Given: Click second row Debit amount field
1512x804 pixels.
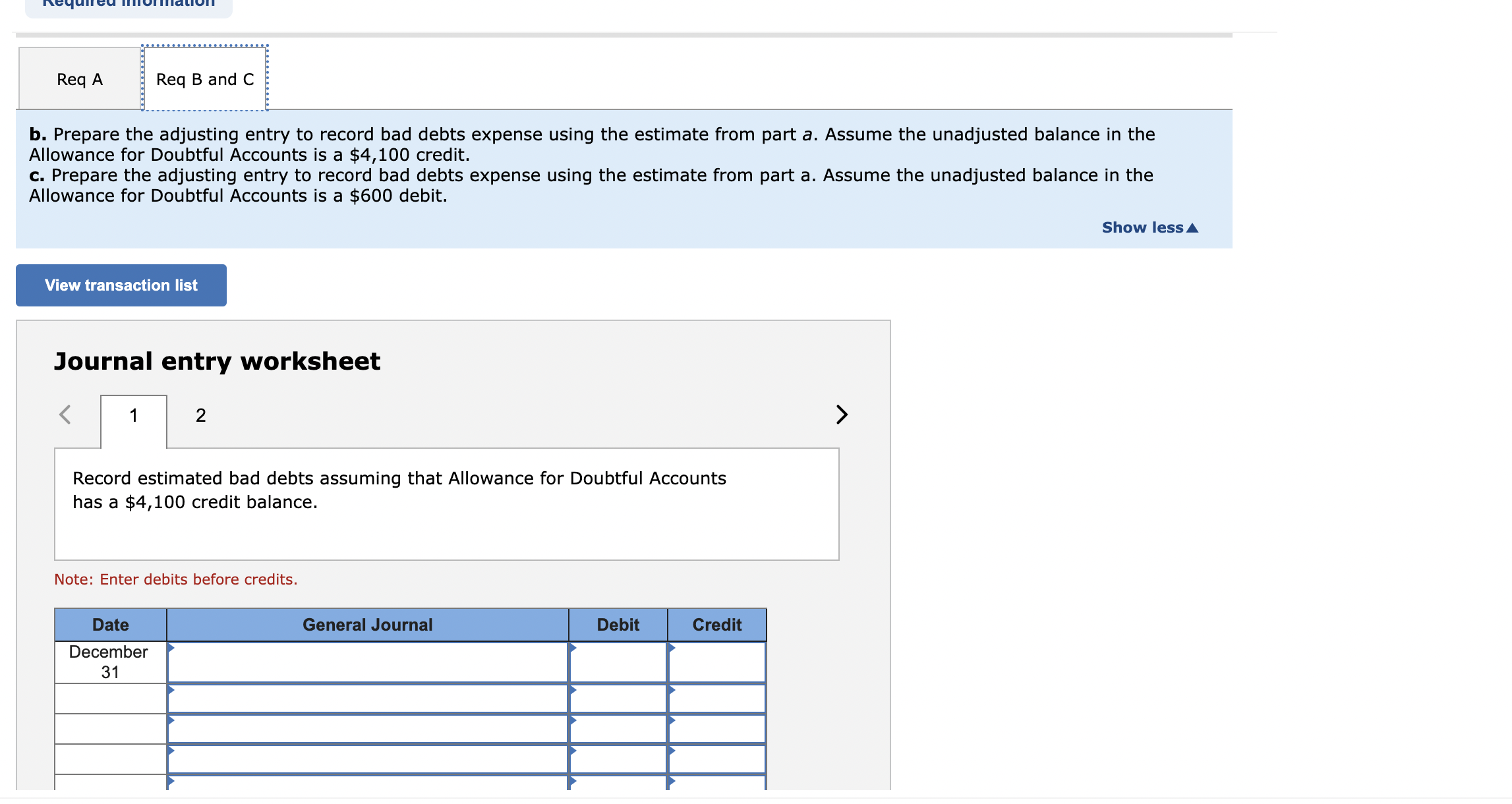Looking at the screenshot, I should tap(618, 699).
